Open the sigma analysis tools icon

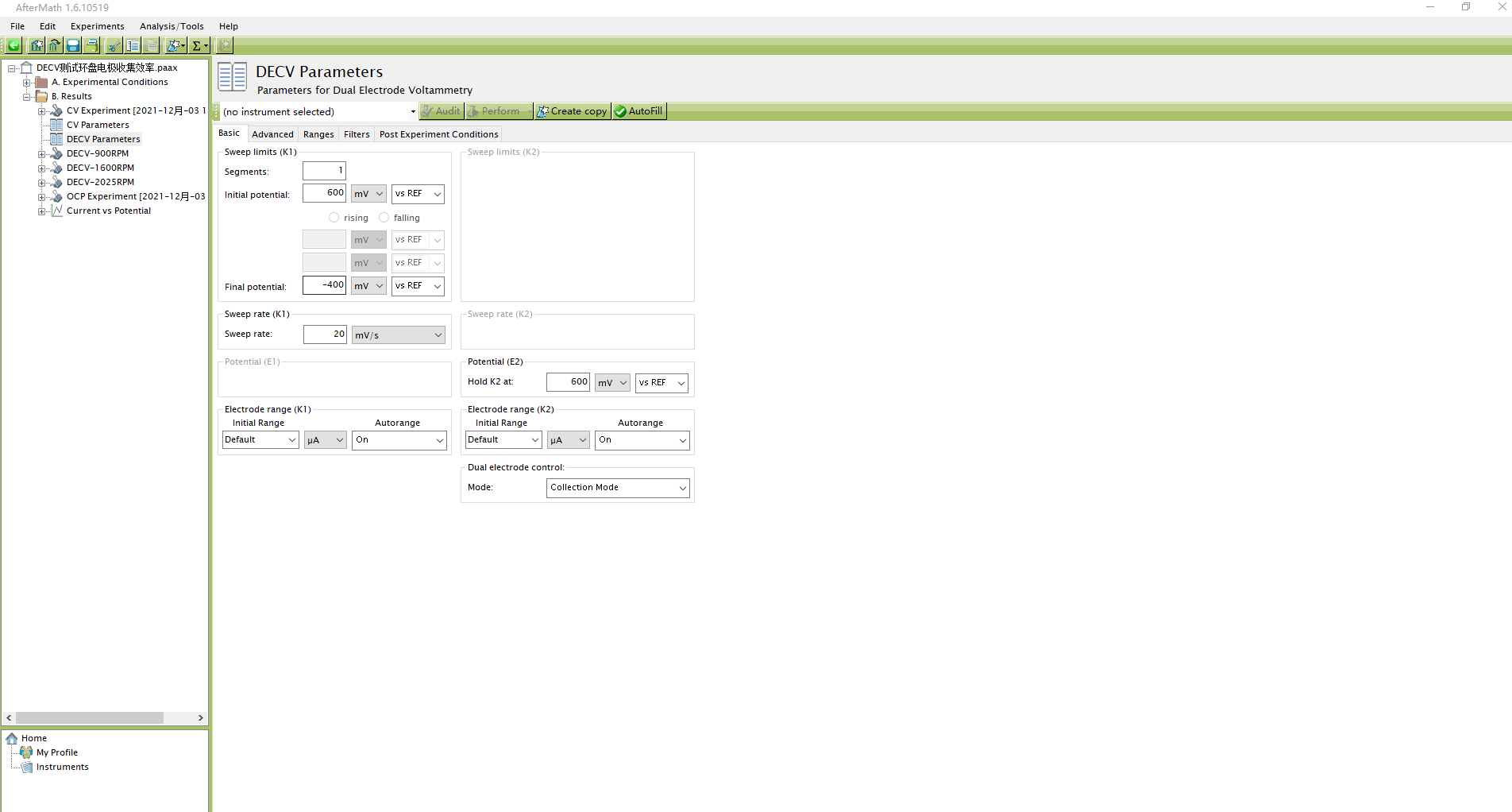[x=199, y=45]
